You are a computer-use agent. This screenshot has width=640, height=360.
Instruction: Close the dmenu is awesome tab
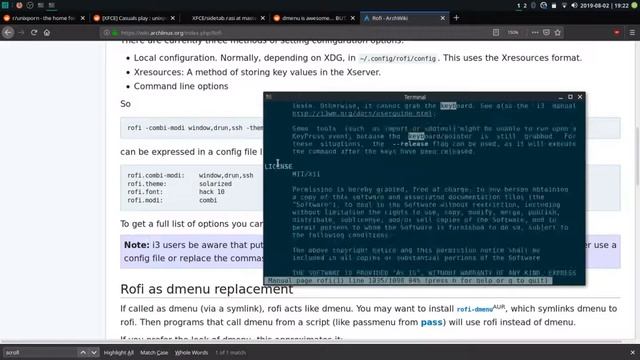tap(353, 18)
